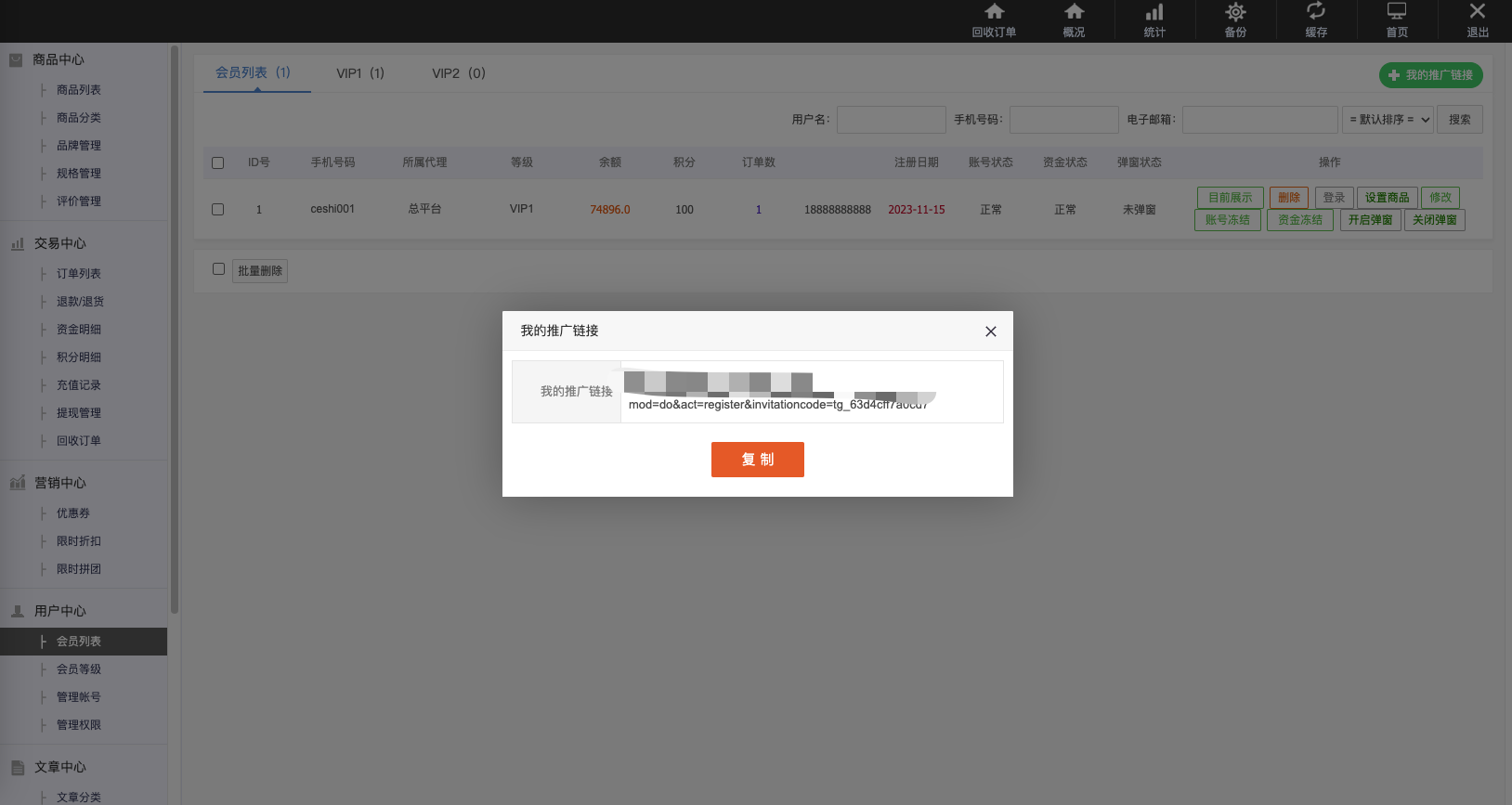
Task: Open 商品分类 in the sidebar
Action: coord(79,118)
